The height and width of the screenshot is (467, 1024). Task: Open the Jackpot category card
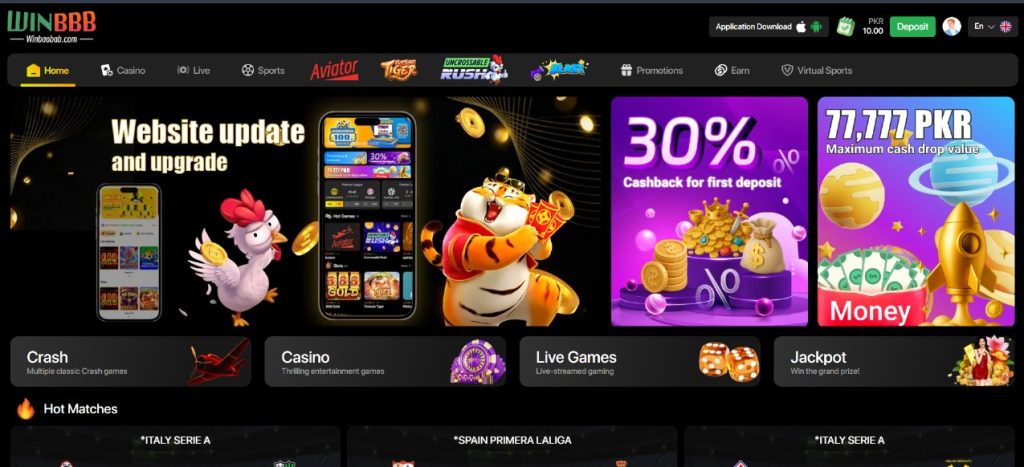[x=894, y=361]
